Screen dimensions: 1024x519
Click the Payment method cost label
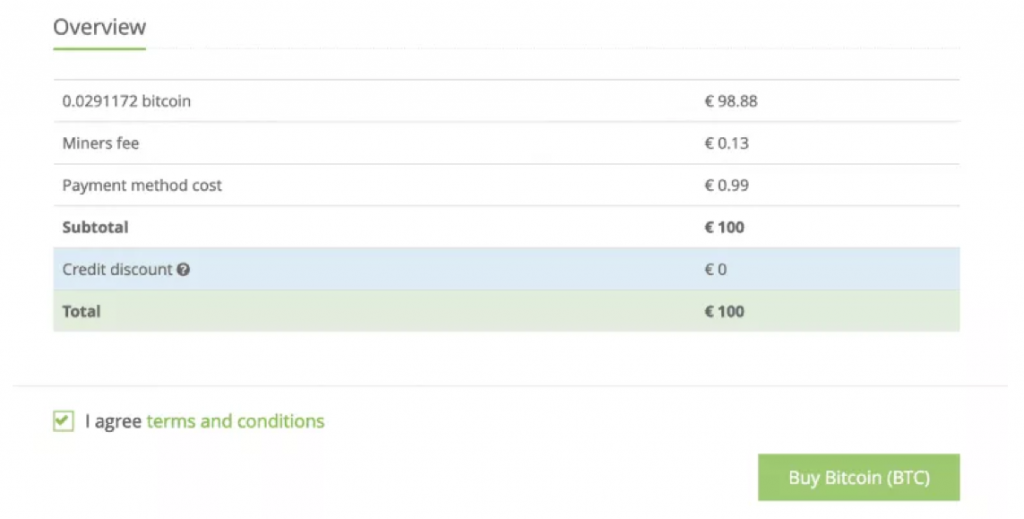coord(142,185)
